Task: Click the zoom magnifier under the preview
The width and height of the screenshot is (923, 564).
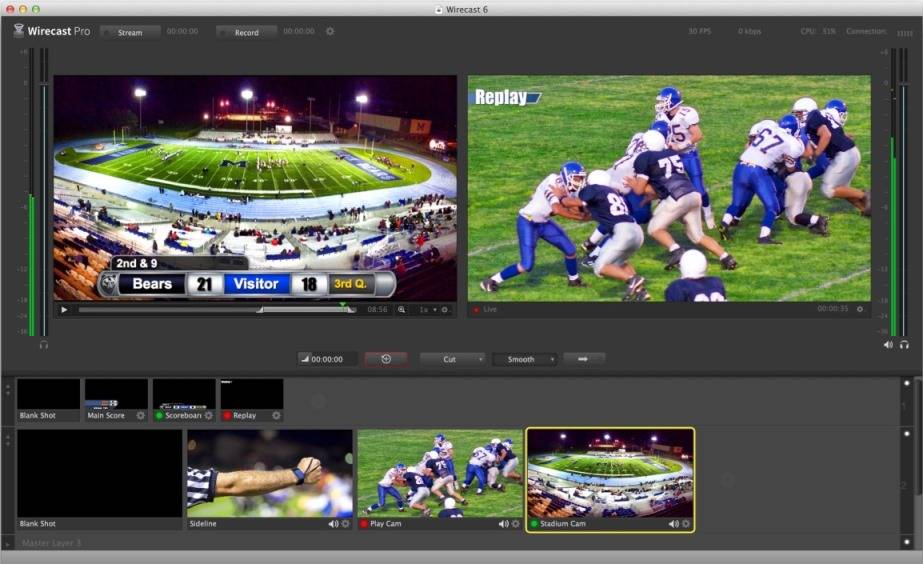Action: 402,310
